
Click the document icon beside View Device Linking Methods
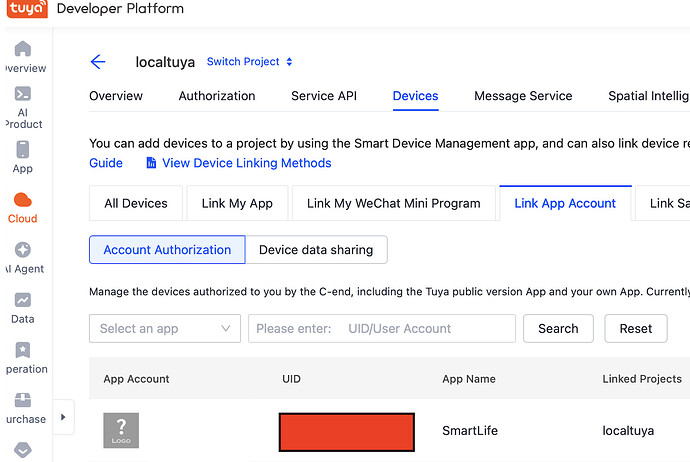pos(151,163)
